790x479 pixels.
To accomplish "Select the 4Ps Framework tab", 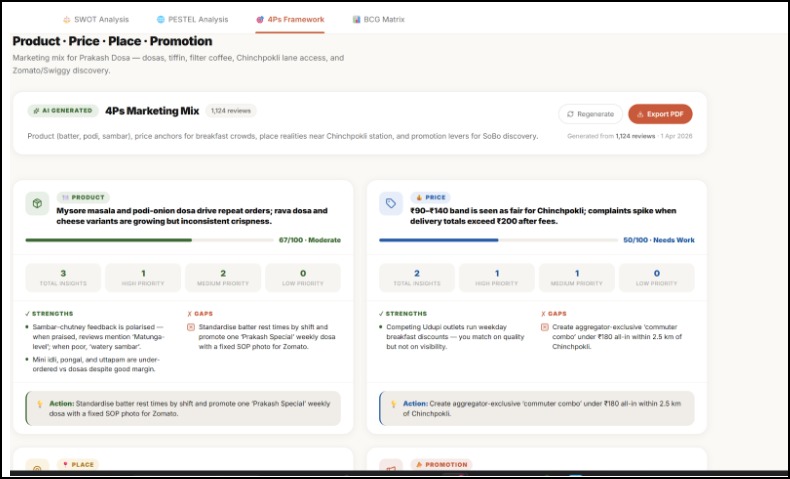I will tap(290, 20).
